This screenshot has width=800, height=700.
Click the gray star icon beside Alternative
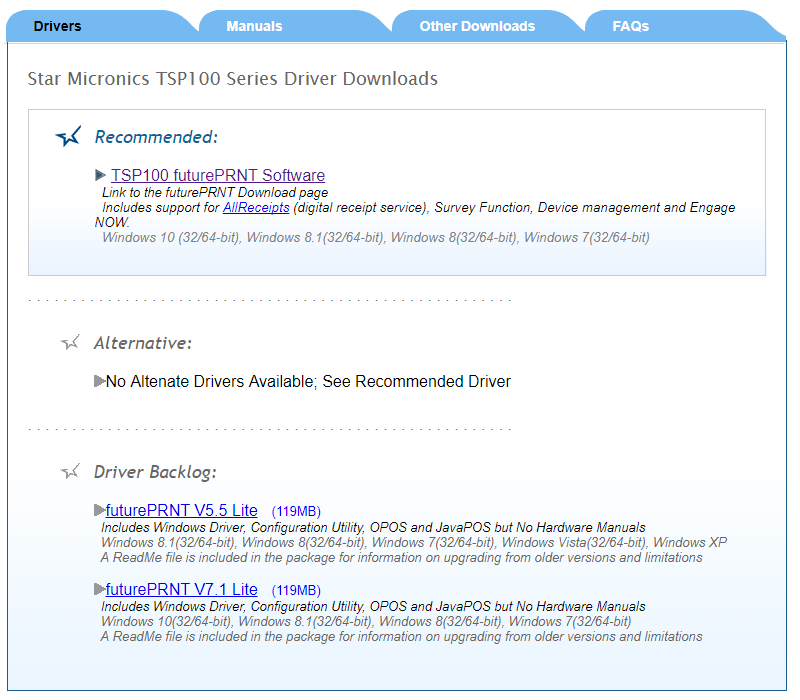(70, 342)
